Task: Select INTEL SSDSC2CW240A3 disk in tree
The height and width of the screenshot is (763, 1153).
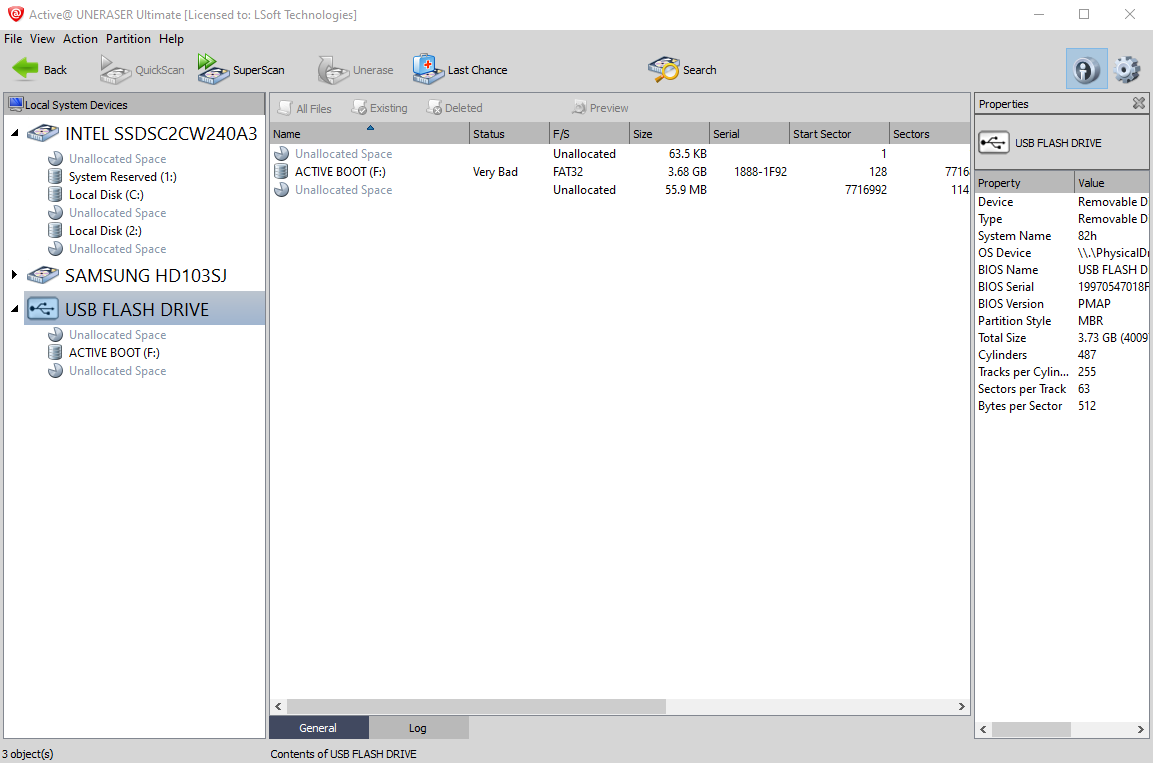Action: pyautogui.click(x=161, y=134)
